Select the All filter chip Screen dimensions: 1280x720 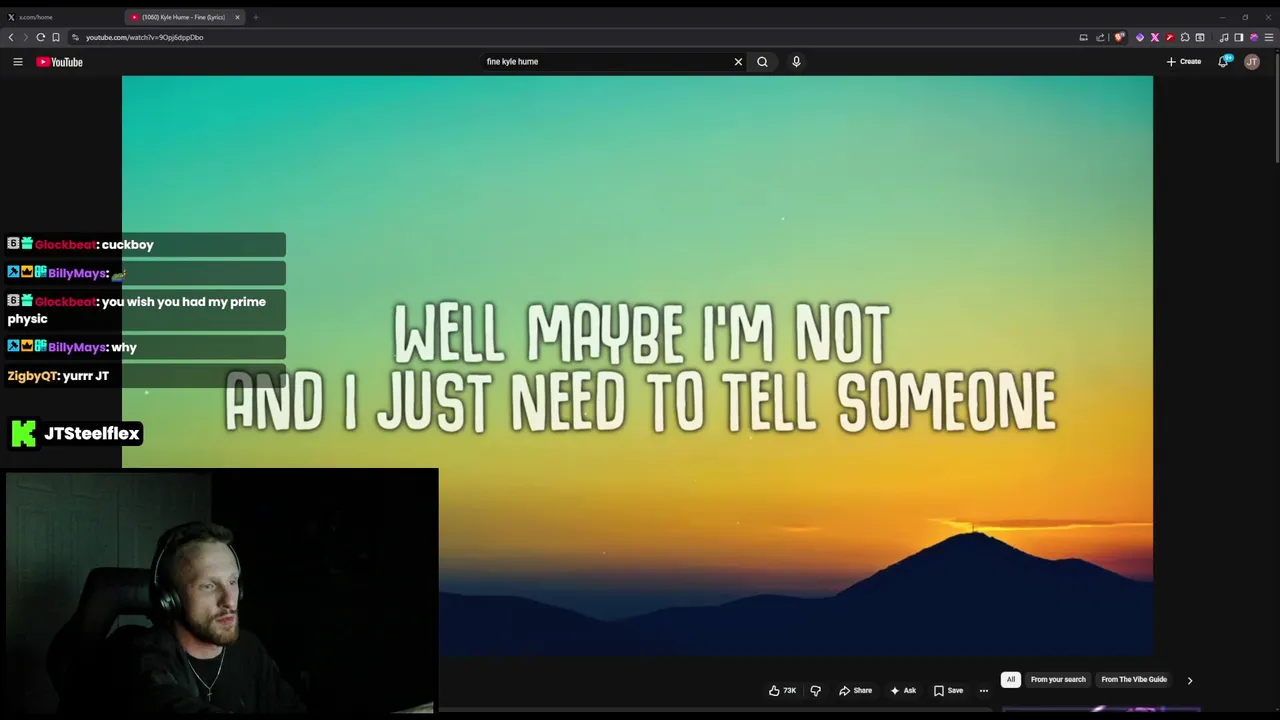pos(1010,680)
